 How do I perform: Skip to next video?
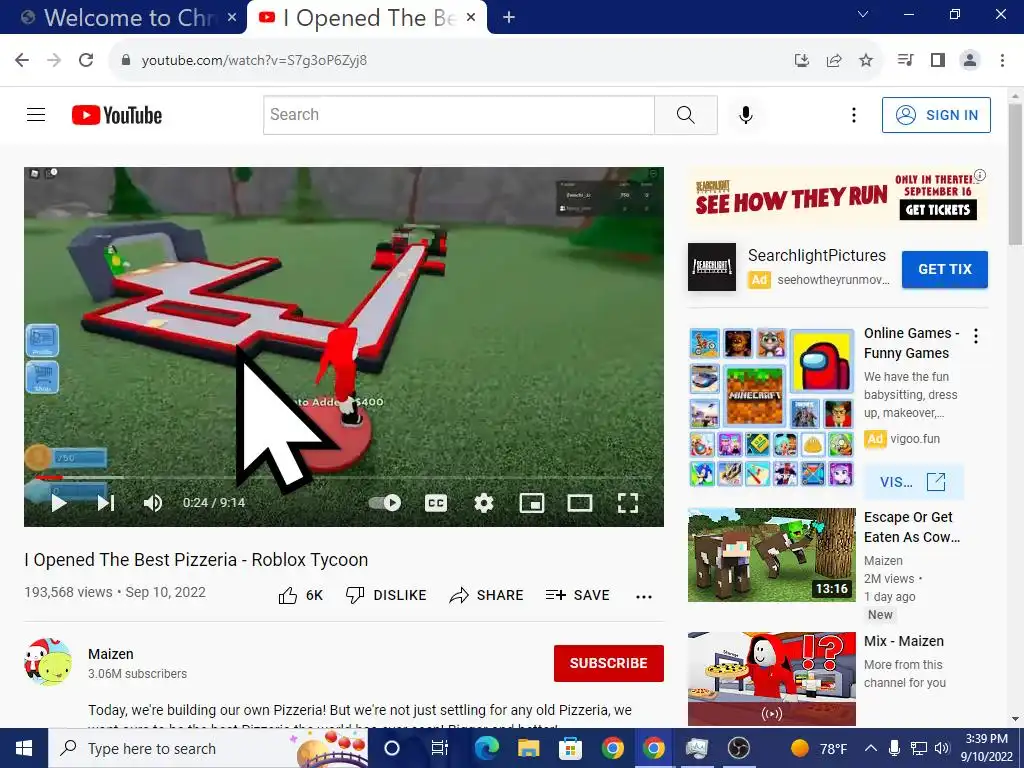pos(106,503)
